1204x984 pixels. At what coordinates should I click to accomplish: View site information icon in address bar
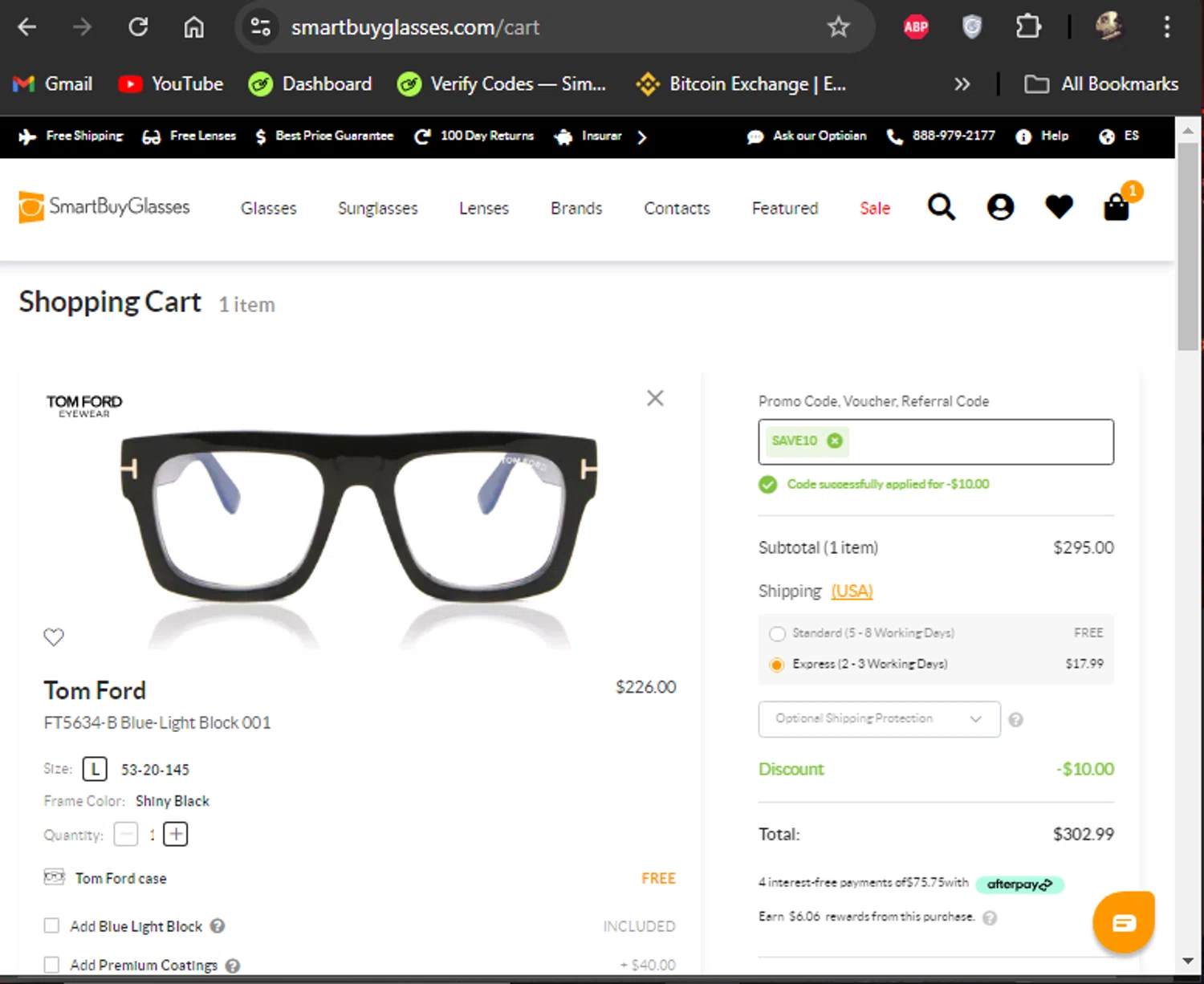[260, 27]
